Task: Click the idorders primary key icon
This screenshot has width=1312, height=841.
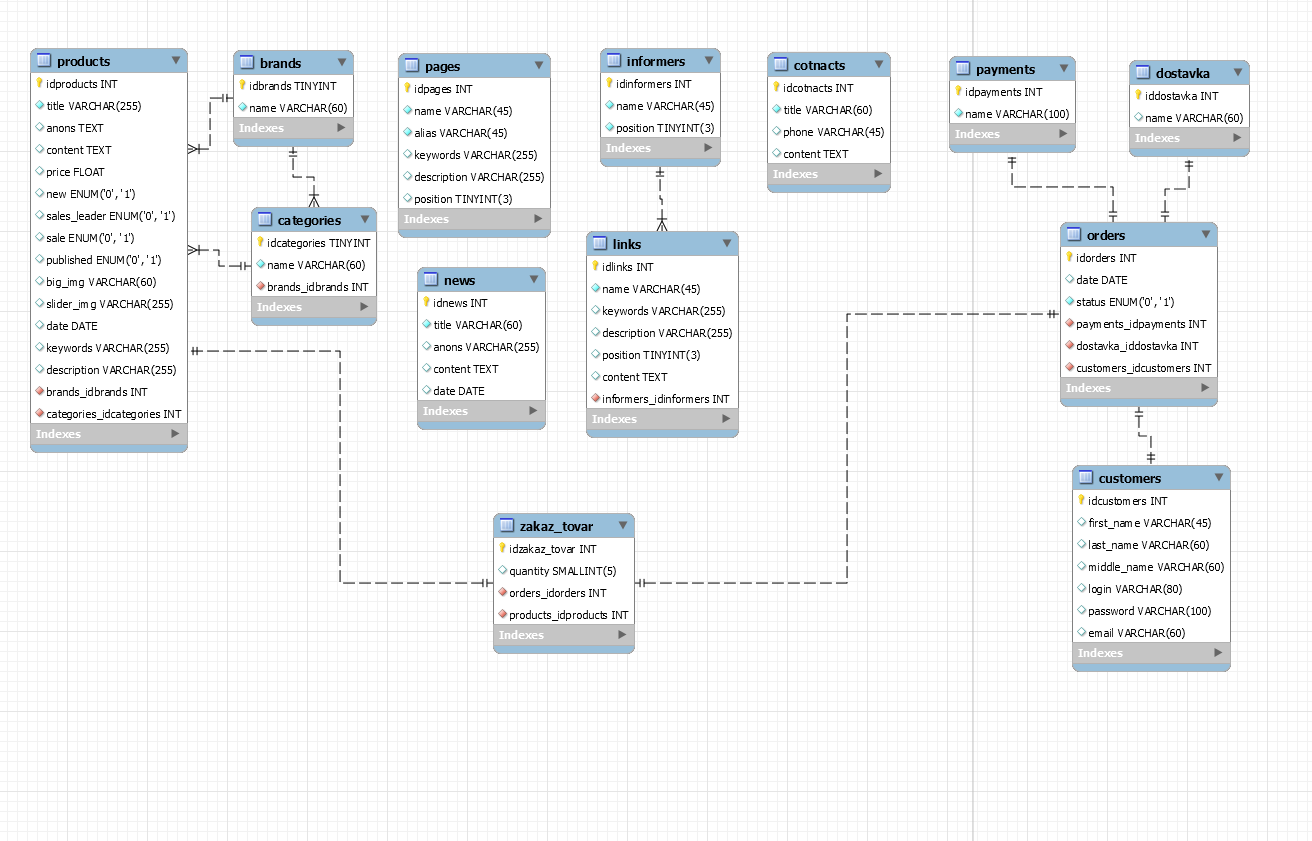Action: click(1070, 258)
